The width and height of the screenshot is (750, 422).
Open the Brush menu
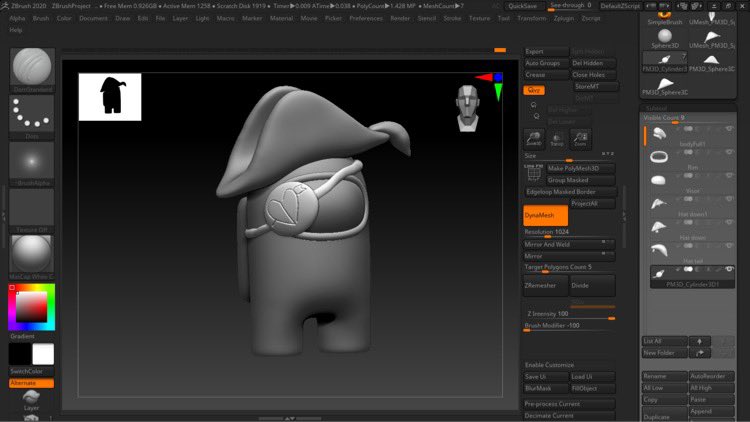pyautogui.click(x=41, y=18)
